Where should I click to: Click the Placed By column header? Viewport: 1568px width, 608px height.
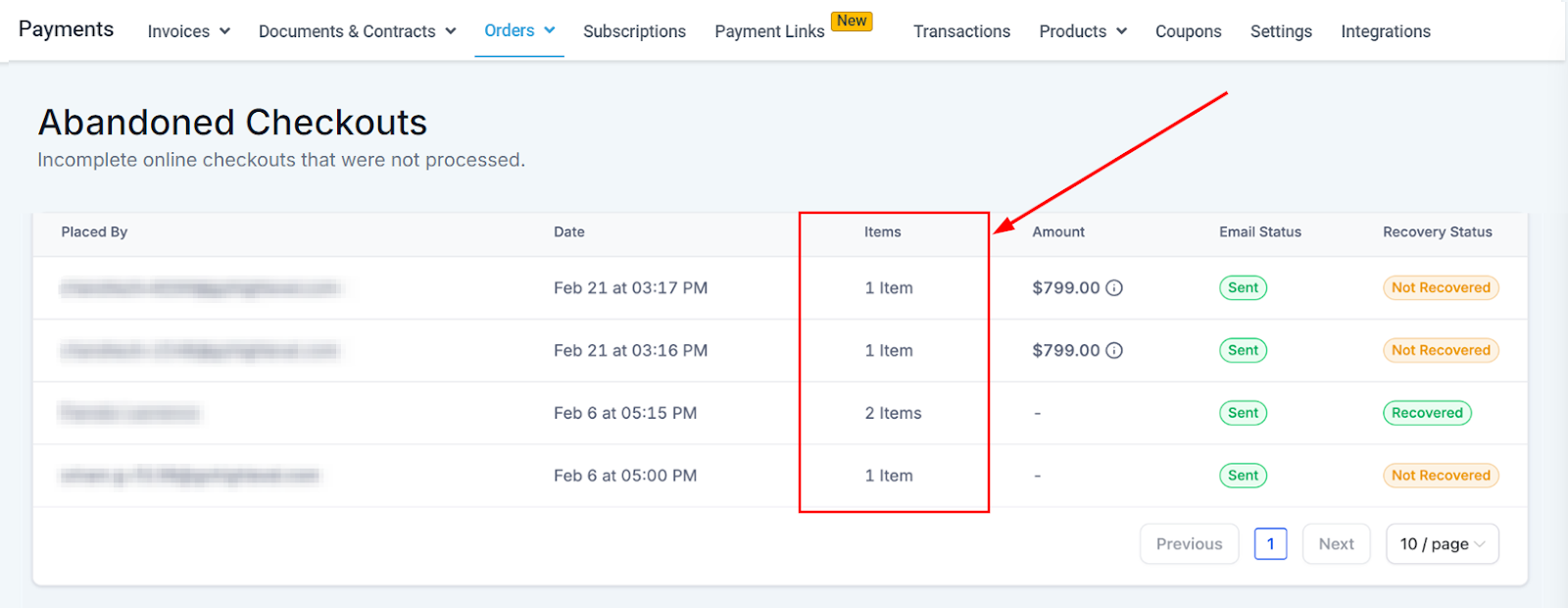point(94,232)
